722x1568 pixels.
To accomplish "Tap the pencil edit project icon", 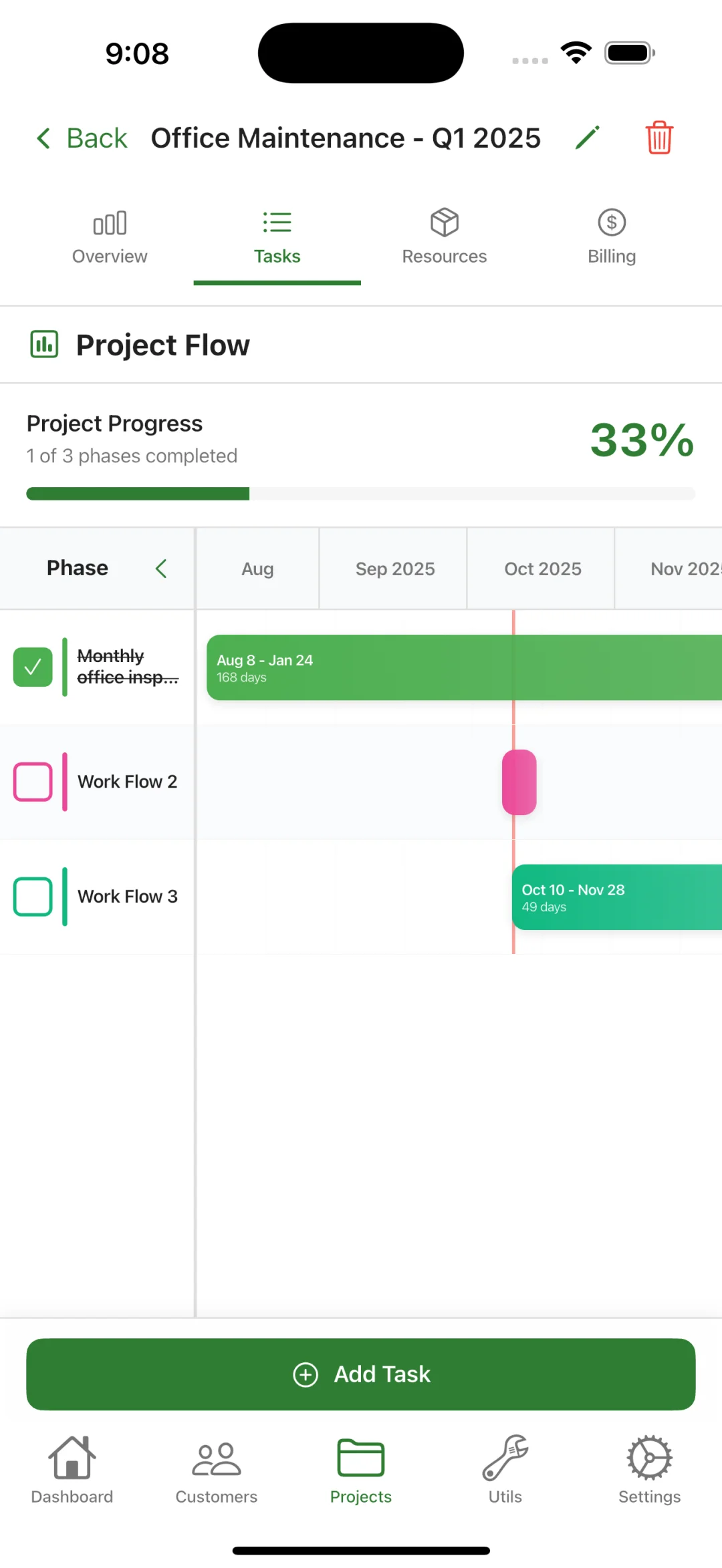I will [587, 138].
